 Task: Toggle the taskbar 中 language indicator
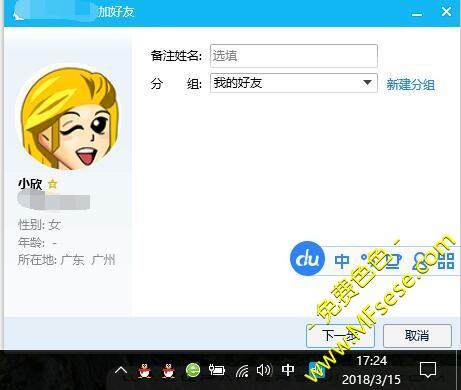288,370
